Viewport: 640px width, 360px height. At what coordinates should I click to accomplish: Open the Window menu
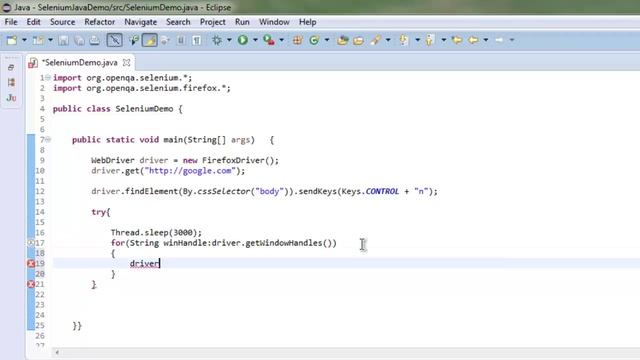point(274,22)
